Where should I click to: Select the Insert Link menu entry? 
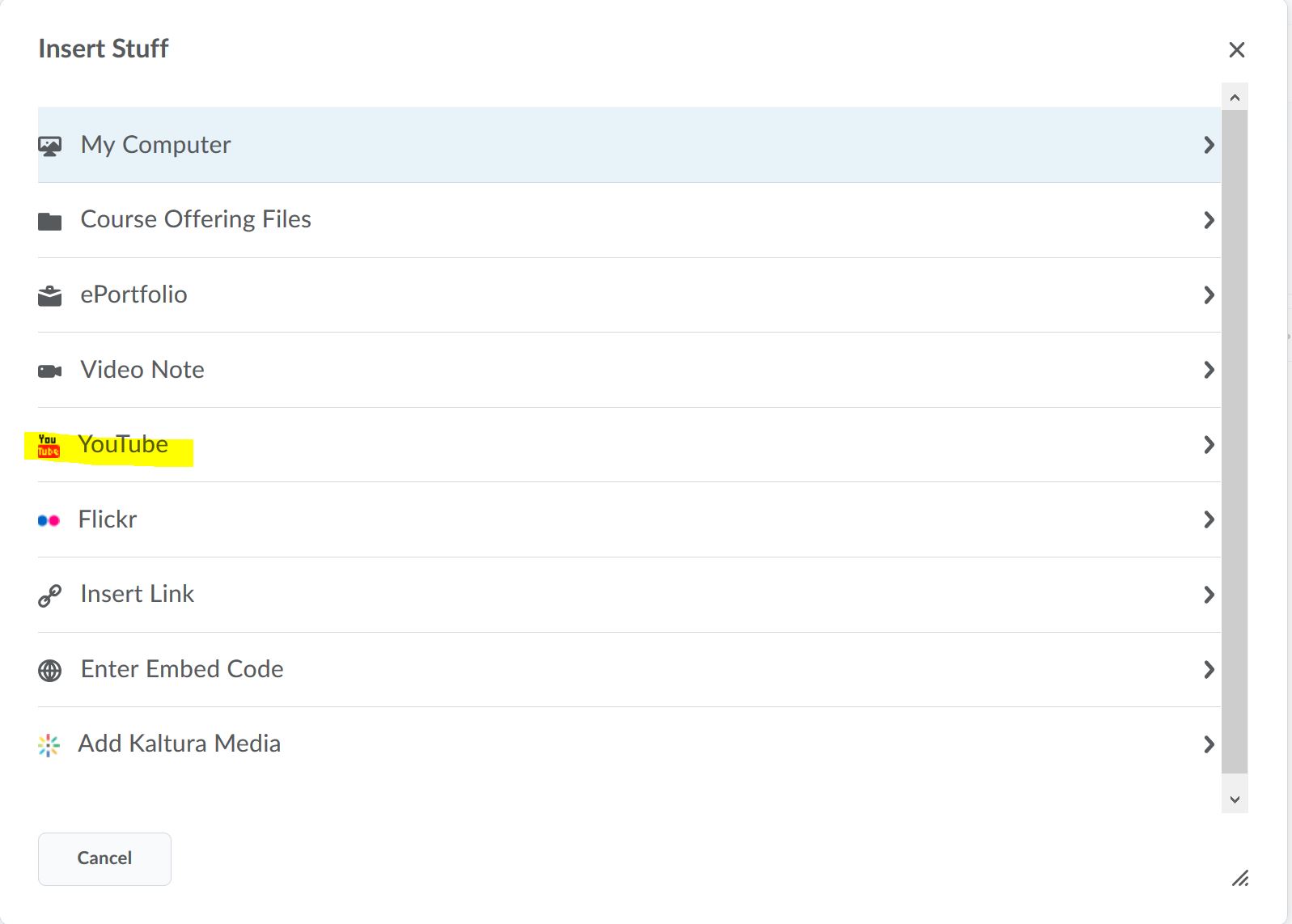coord(138,594)
